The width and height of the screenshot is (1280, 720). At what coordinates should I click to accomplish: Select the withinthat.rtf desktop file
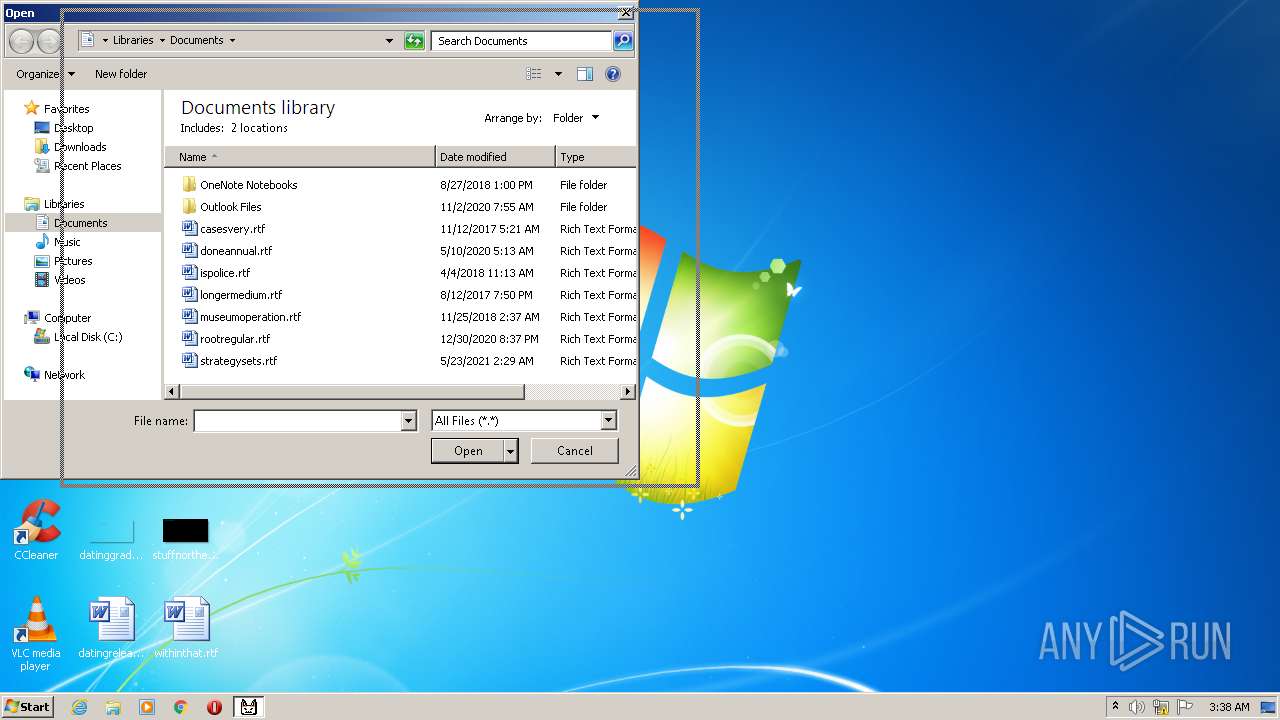(186, 628)
